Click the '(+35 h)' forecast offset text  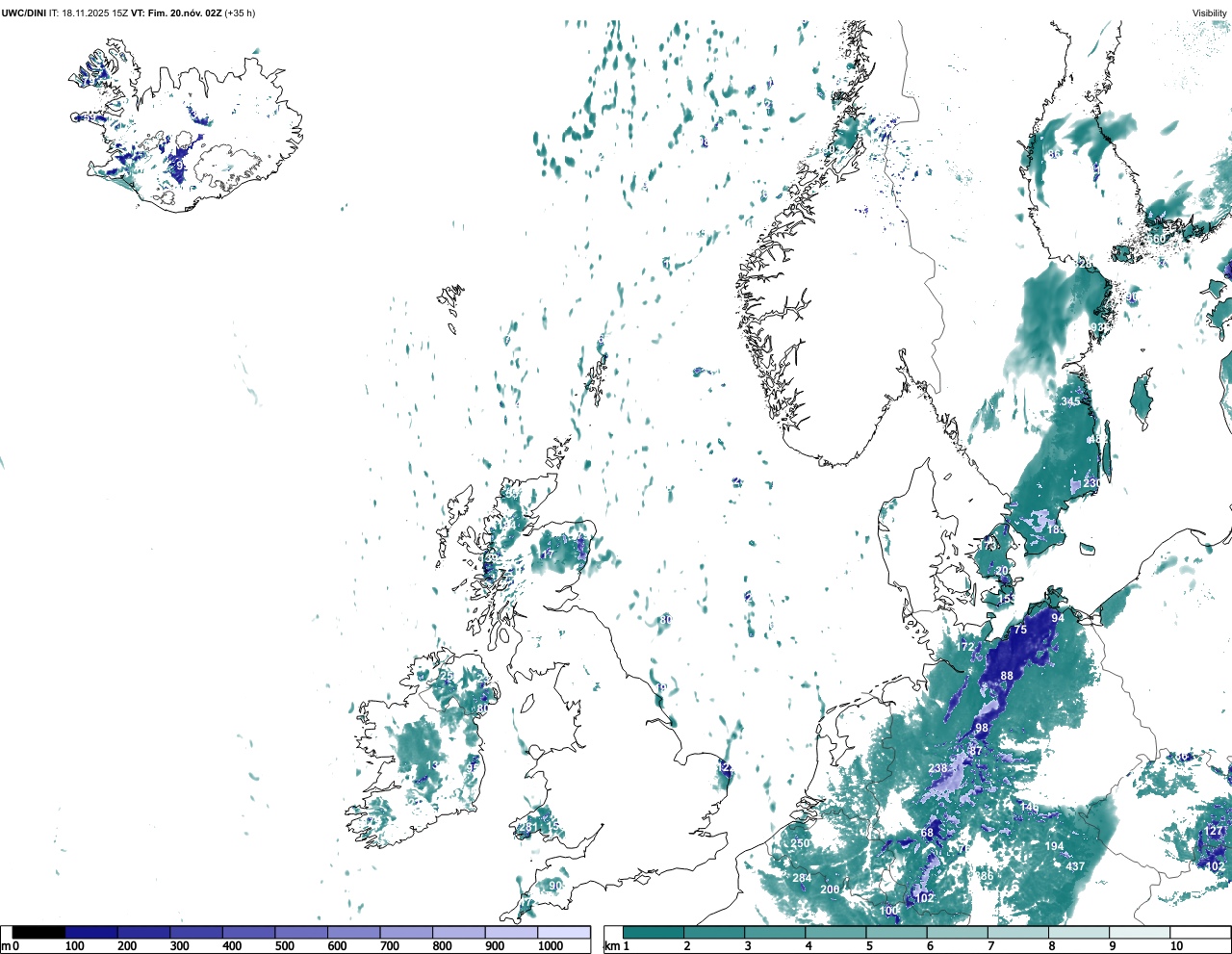(x=240, y=13)
